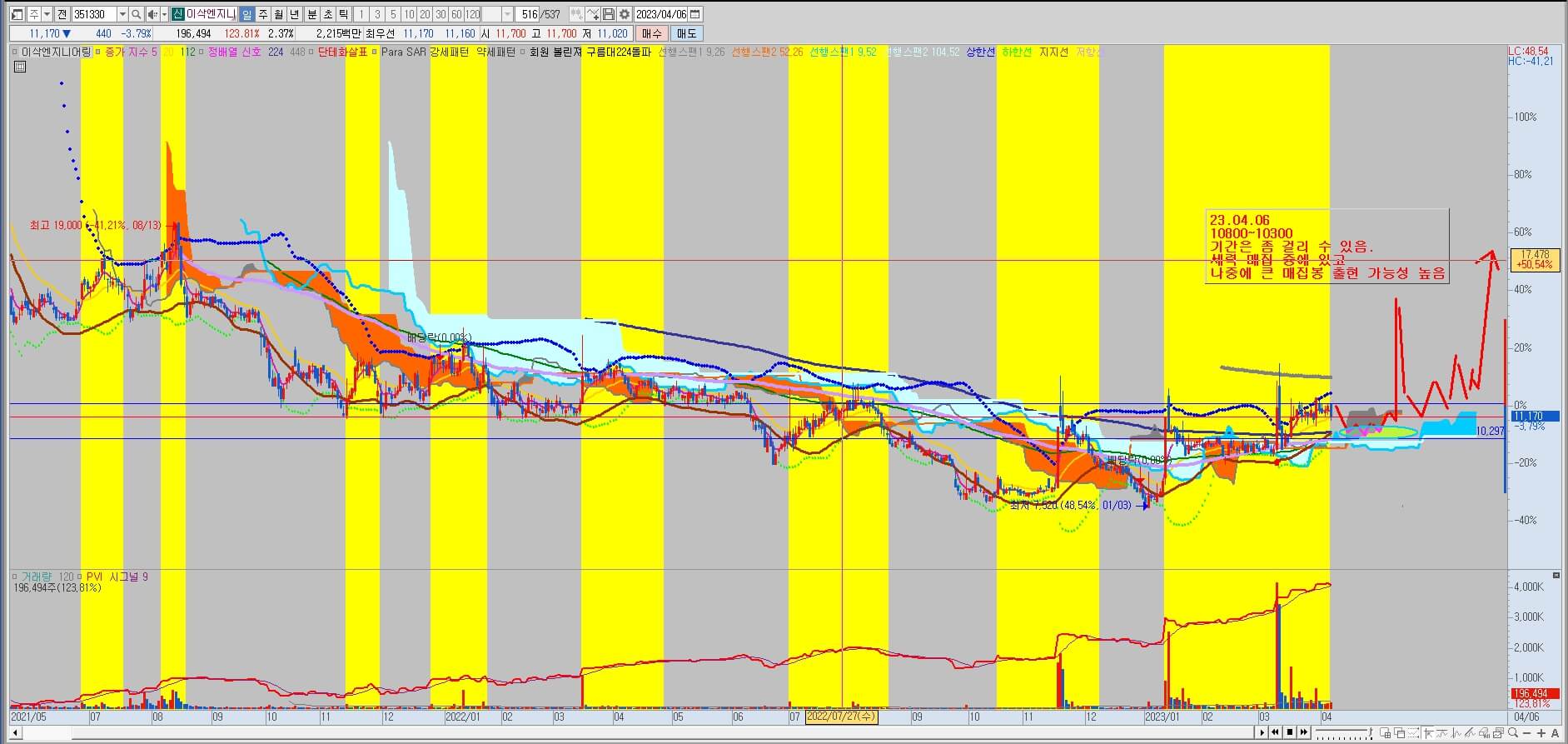Screen dimensions: 1568x744
Task: Open dropdown arrow beside speaker icon
Action: coord(164,14)
